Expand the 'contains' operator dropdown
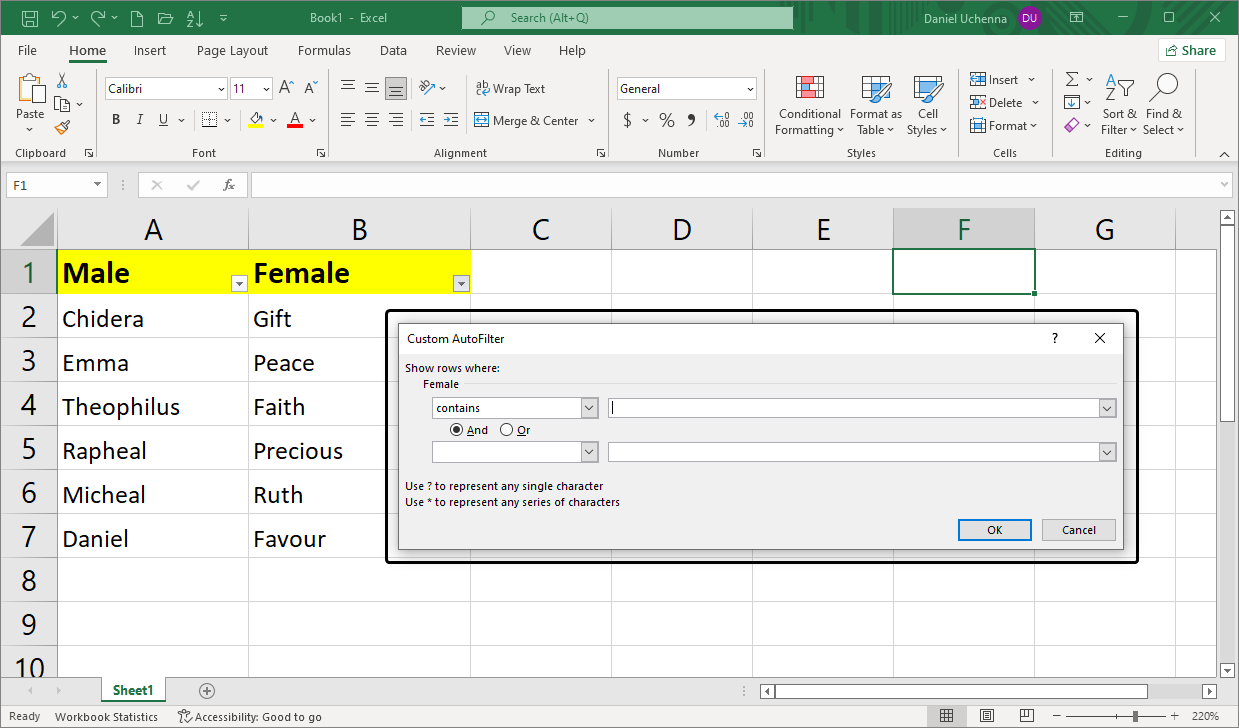 (x=589, y=408)
